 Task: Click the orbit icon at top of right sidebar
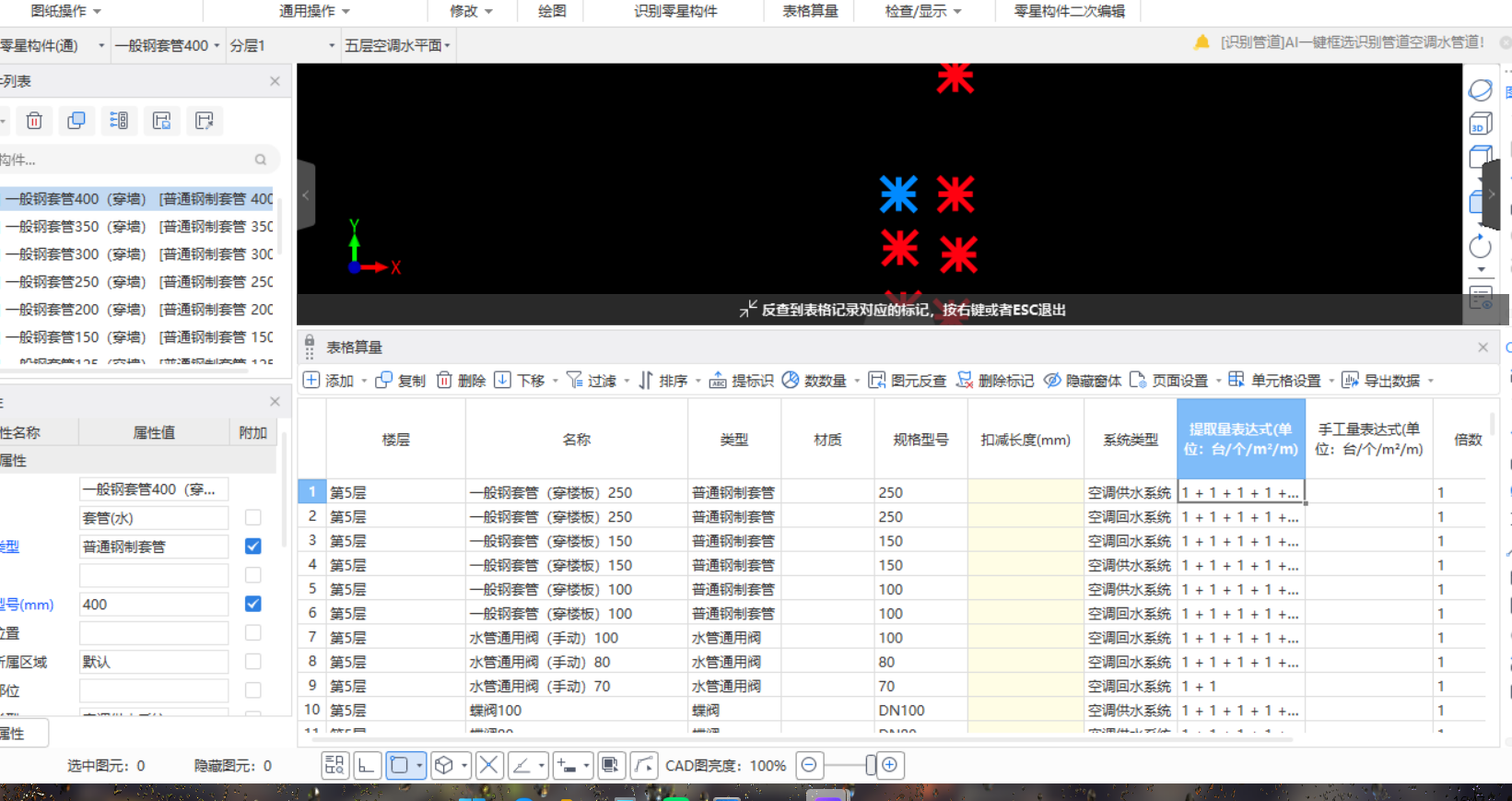[1480, 90]
